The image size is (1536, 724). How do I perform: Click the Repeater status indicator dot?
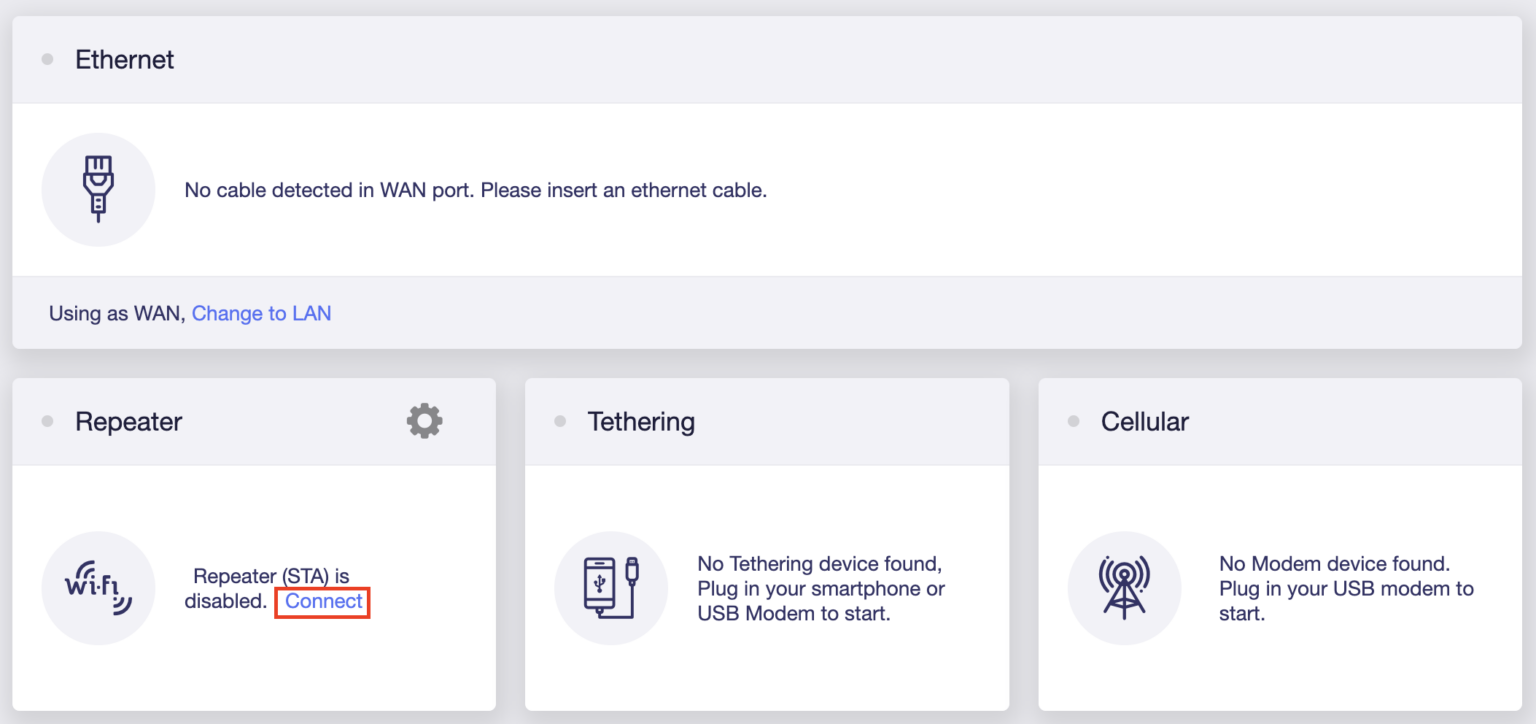point(47,422)
